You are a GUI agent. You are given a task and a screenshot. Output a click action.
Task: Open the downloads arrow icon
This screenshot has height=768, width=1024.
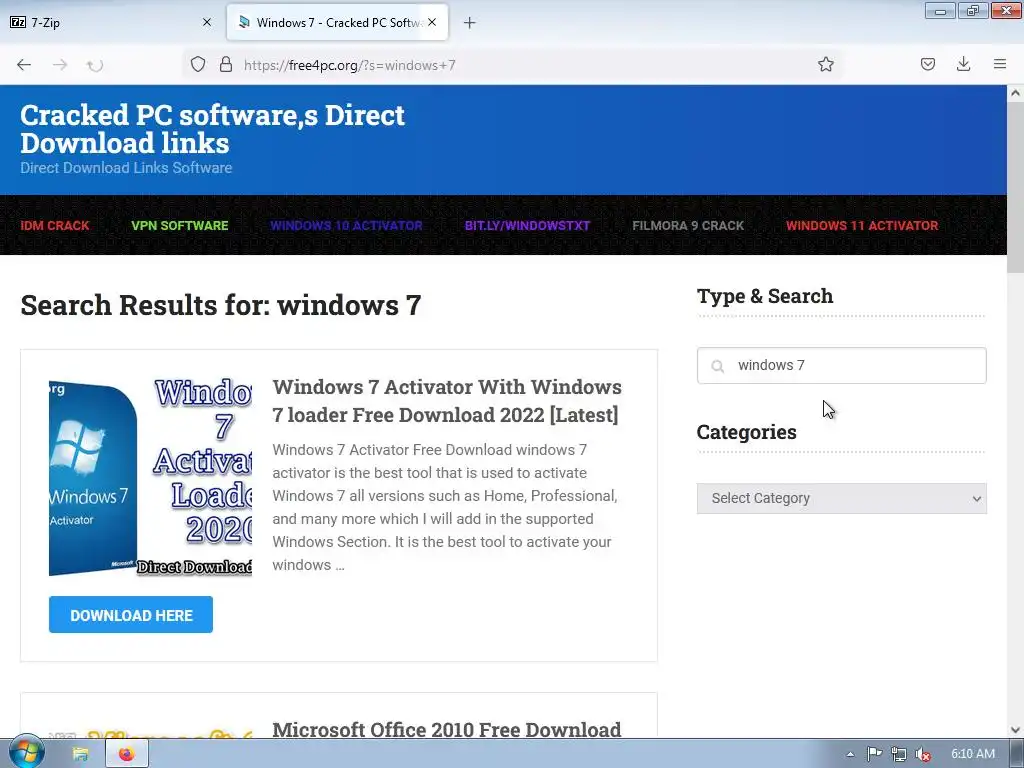[963, 64]
